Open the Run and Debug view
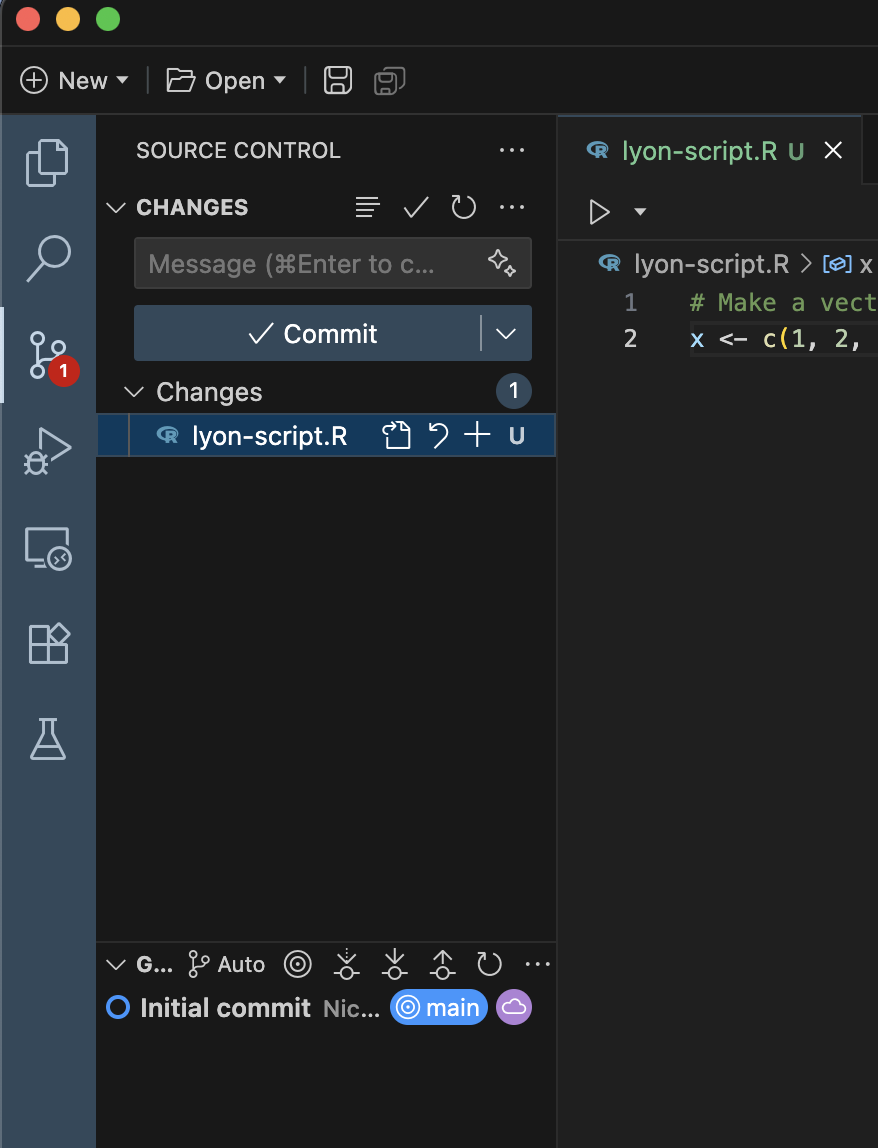 pyautogui.click(x=47, y=450)
